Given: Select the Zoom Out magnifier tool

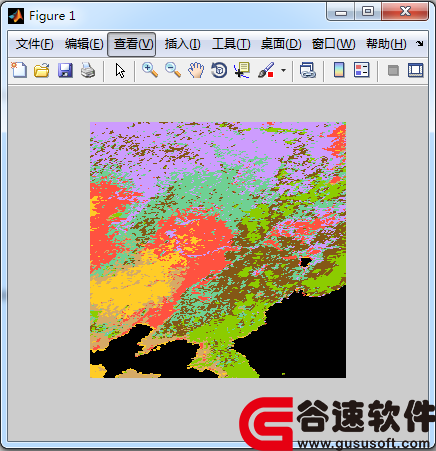Looking at the screenshot, I should point(173,70).
